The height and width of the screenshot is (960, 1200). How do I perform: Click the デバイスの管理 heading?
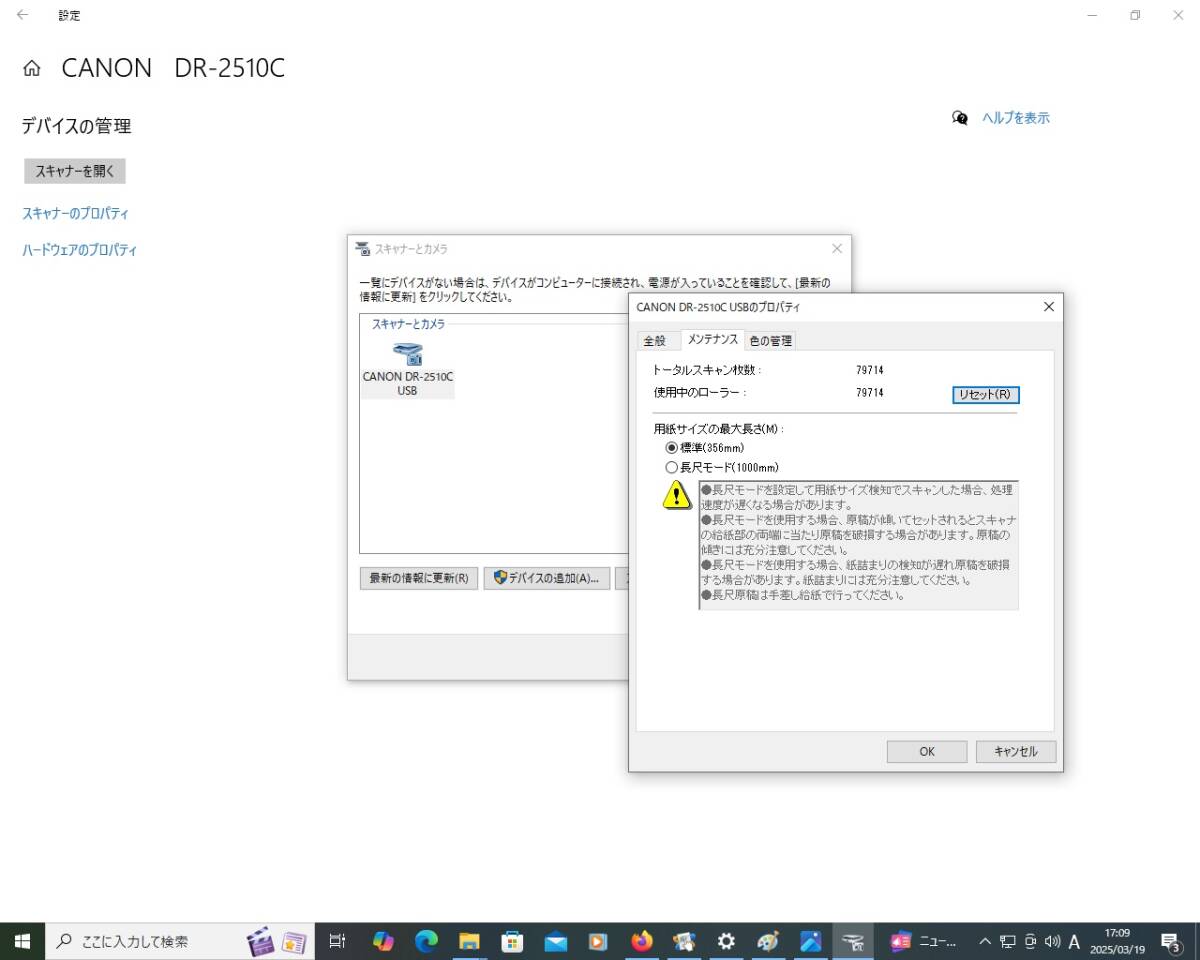click(76, 126)
